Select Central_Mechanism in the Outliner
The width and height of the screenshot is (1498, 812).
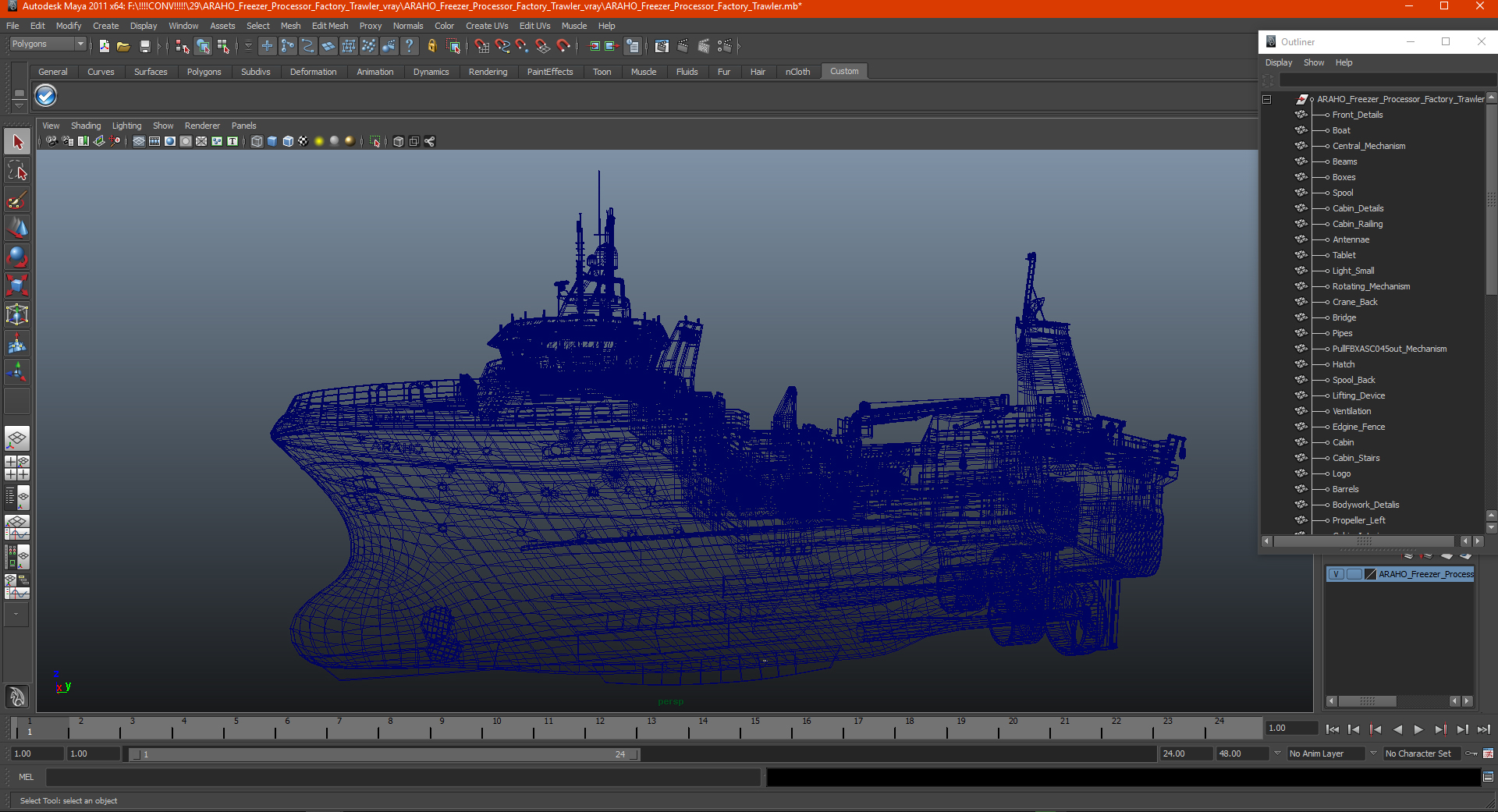point(1368,146)
